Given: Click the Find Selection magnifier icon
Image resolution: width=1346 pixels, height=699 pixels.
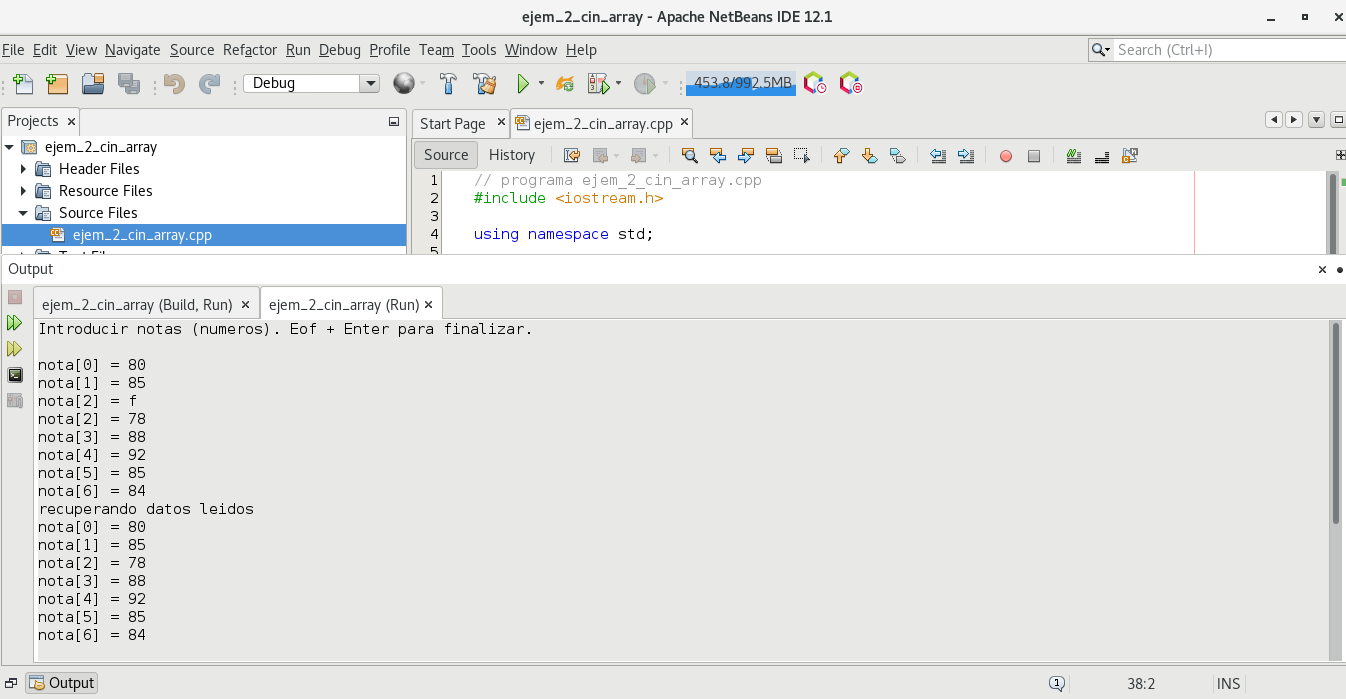Looking at the screenshot, I should pyautogui.click(x=689, y=155).
